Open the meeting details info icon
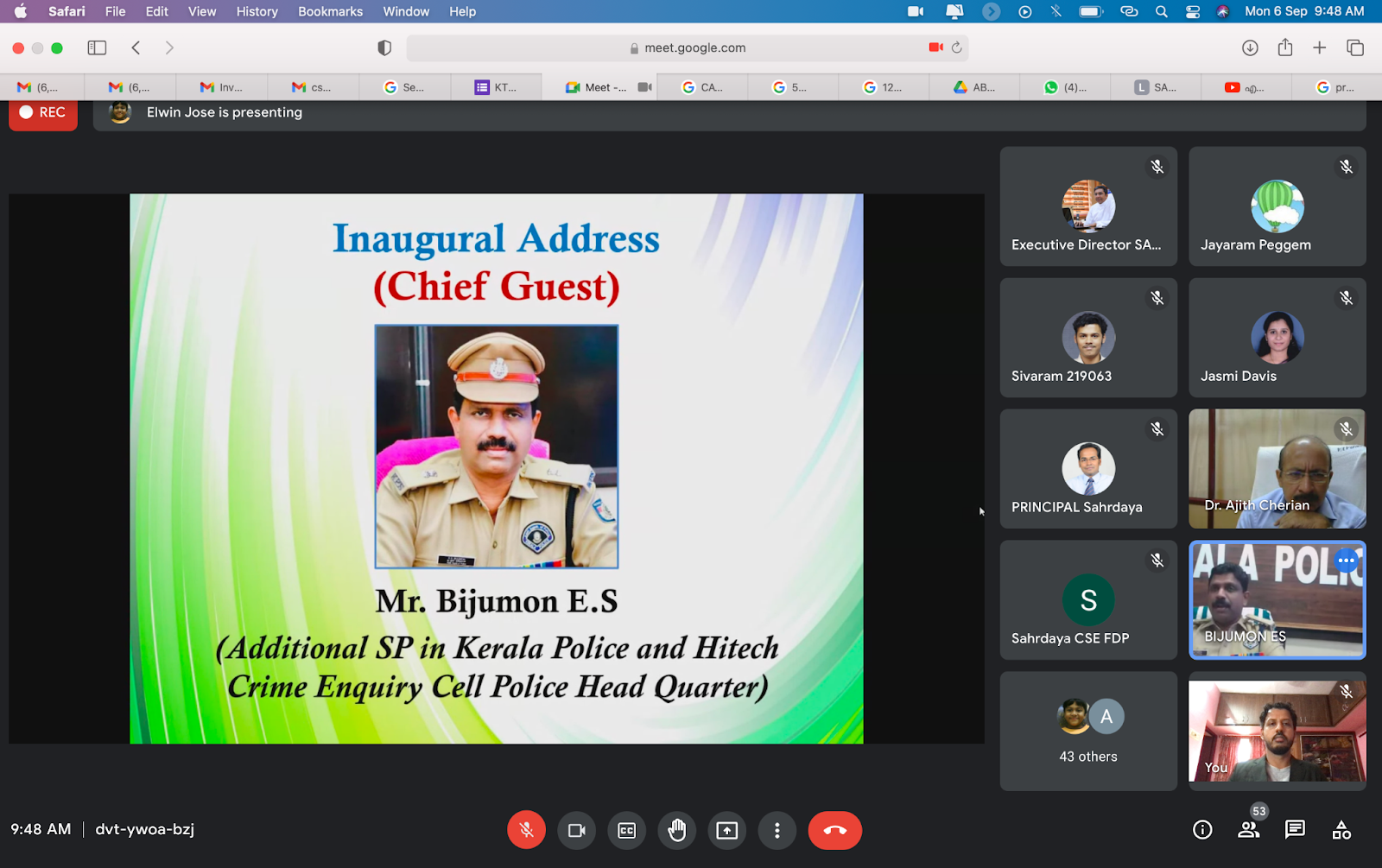The image size is (1382, 868). 1202,830
